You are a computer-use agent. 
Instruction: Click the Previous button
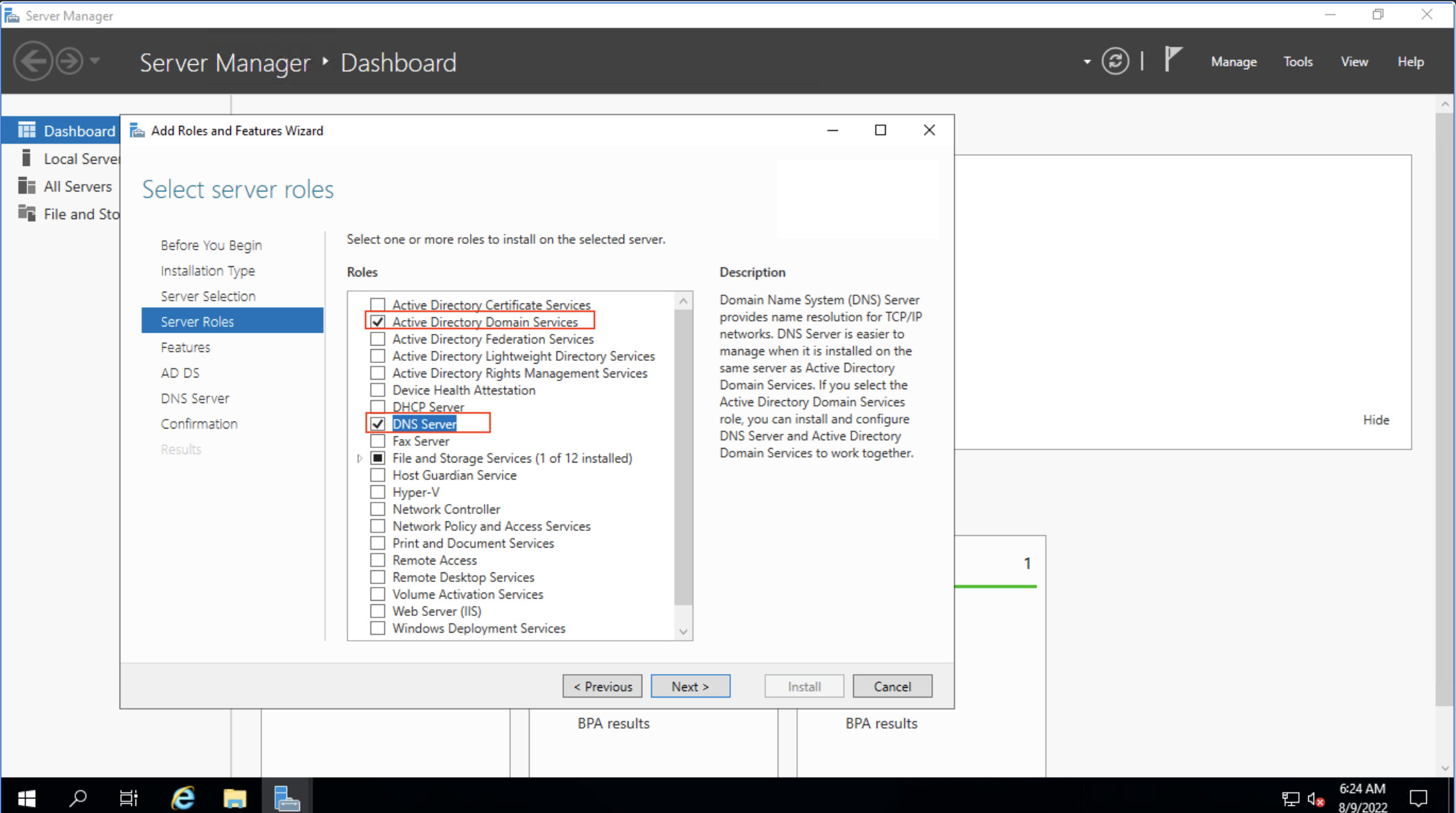pyautogui.click(x=602, y=686)
